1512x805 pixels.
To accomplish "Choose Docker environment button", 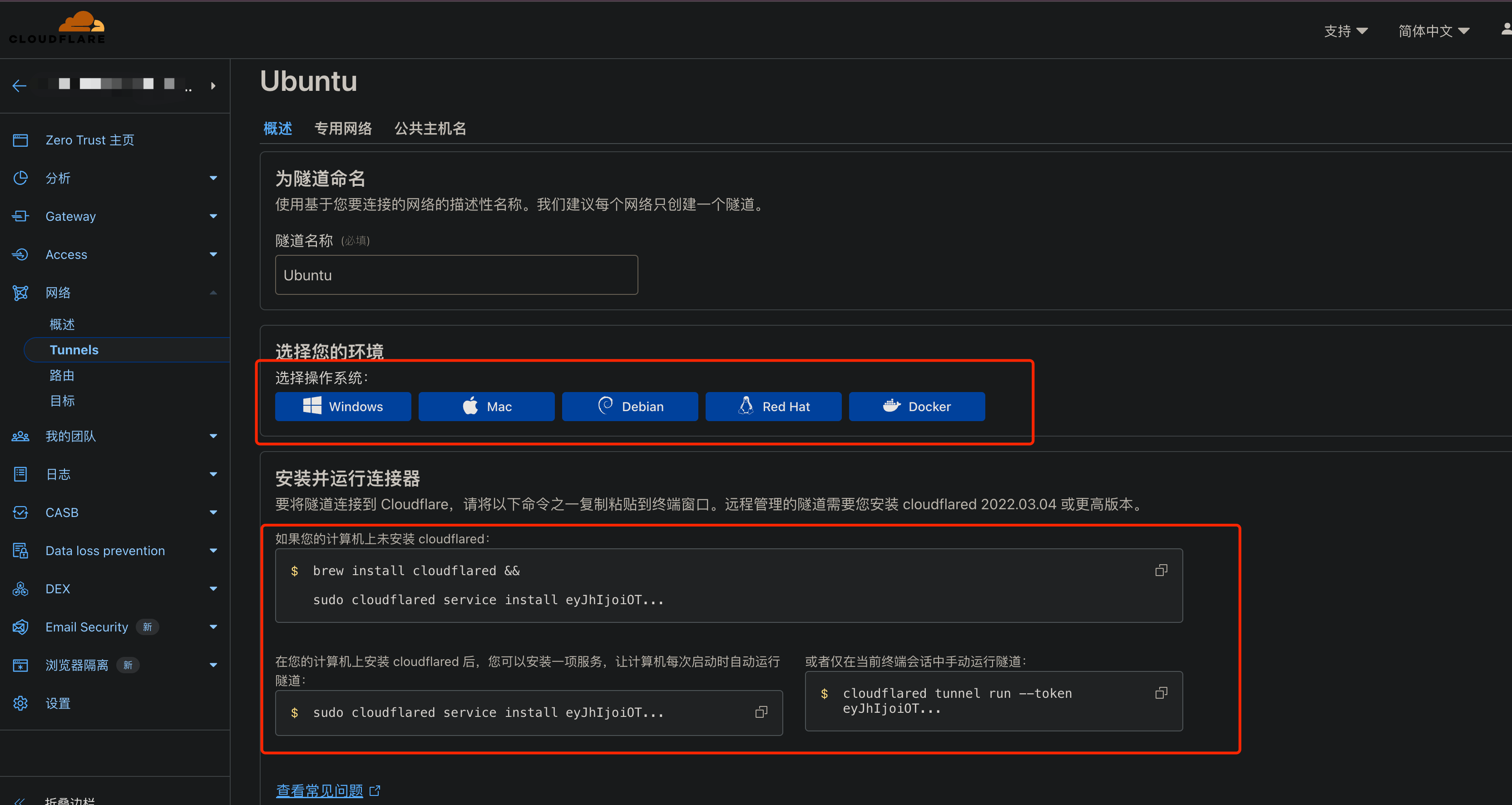I will [917, 406].
